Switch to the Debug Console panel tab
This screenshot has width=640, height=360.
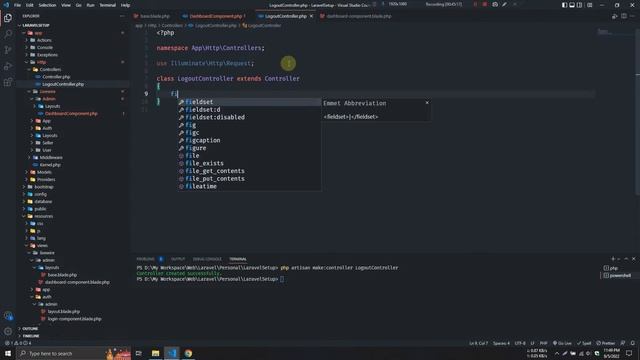(x=207, y=259)
